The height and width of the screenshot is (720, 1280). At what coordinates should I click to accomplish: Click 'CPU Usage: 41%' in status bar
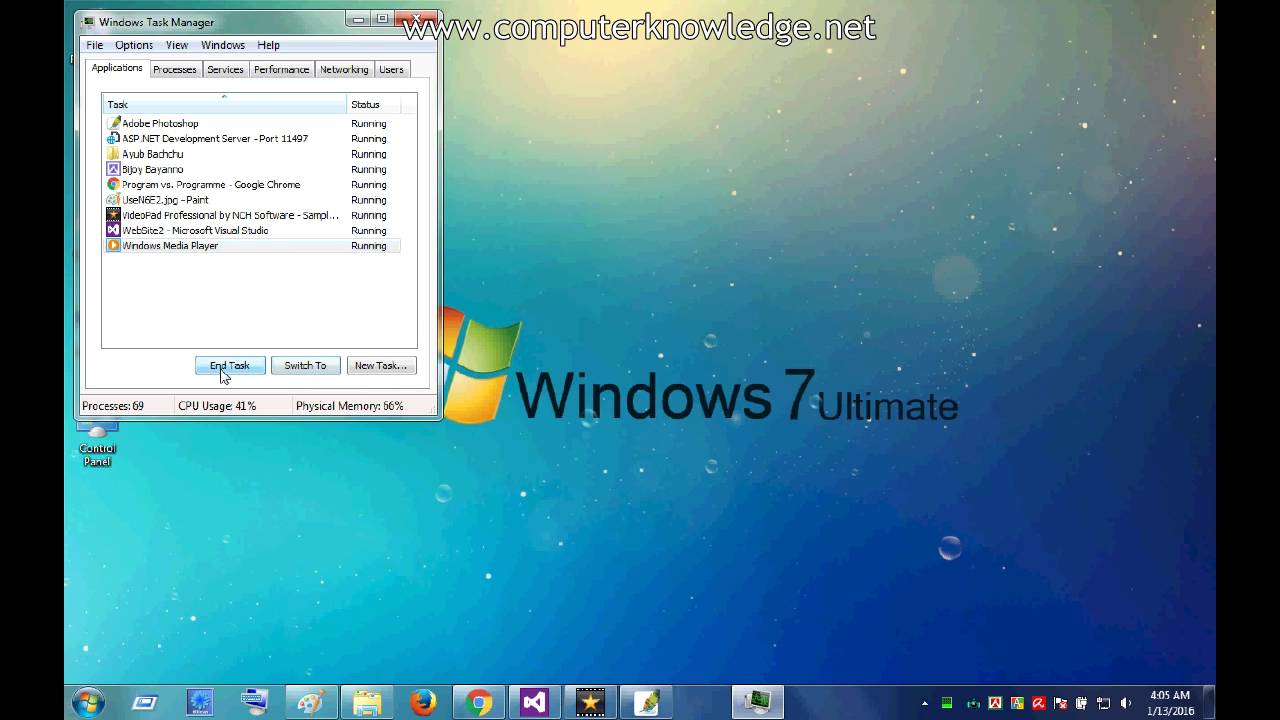point(217,406)
